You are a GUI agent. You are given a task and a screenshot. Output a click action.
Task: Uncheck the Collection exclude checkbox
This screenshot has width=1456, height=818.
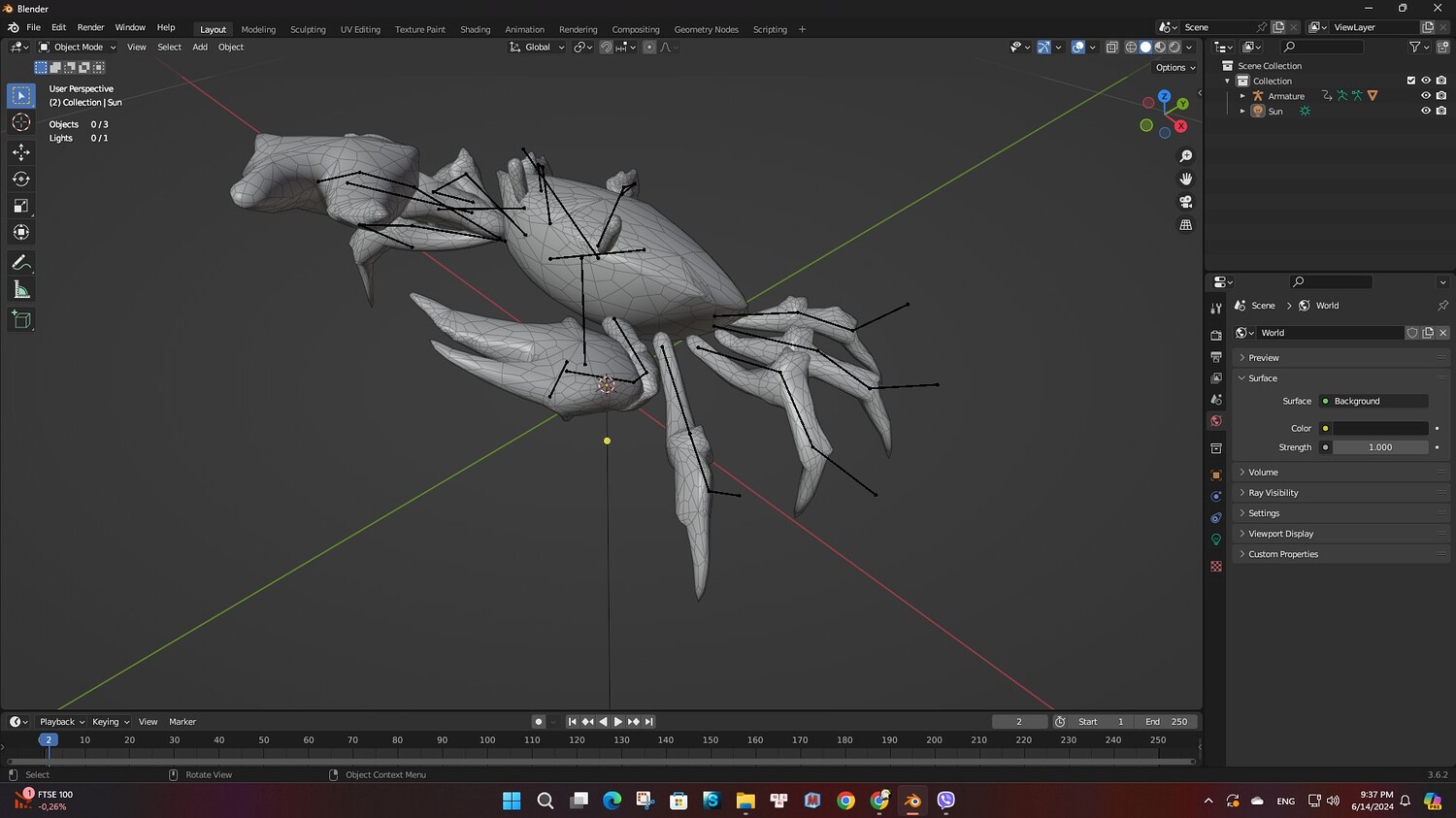1411,81
